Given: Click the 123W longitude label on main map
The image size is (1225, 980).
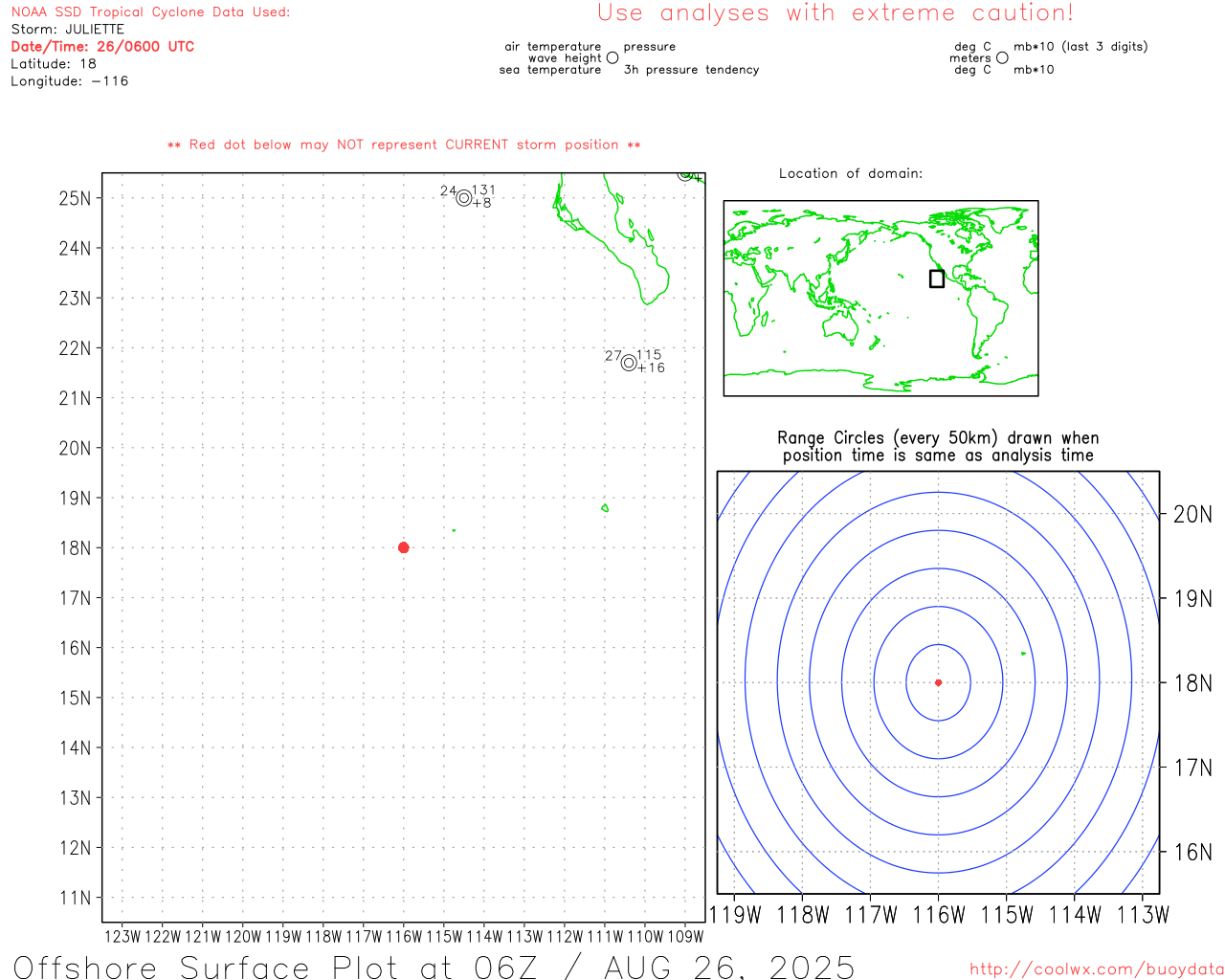Looking at the screenshot, I should pos(122,937).
